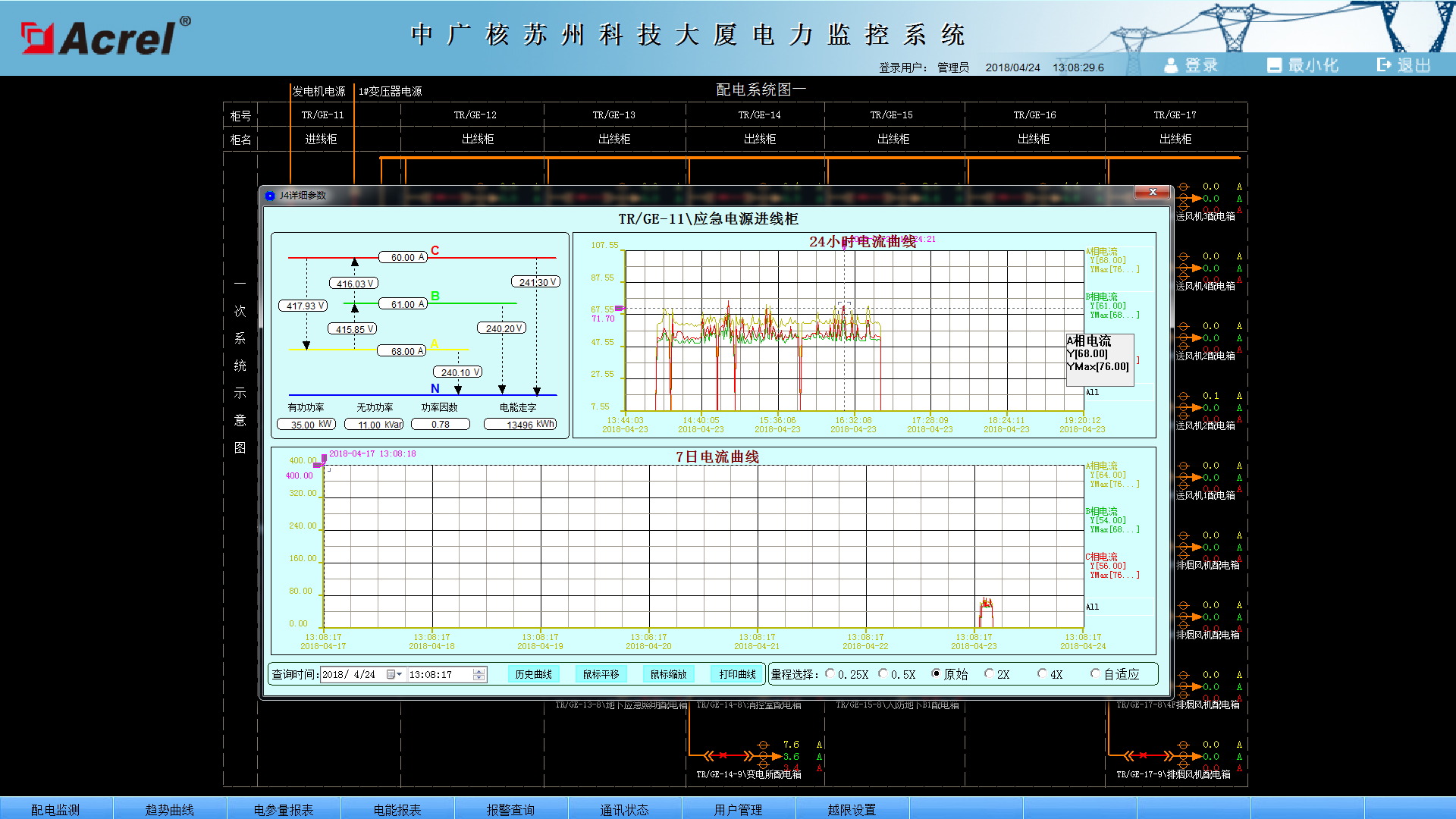This screenshot has width=1456, height=819.
Task: Click C相电流 legend in 7日 chart
Action: click(x=1112, y=566)
